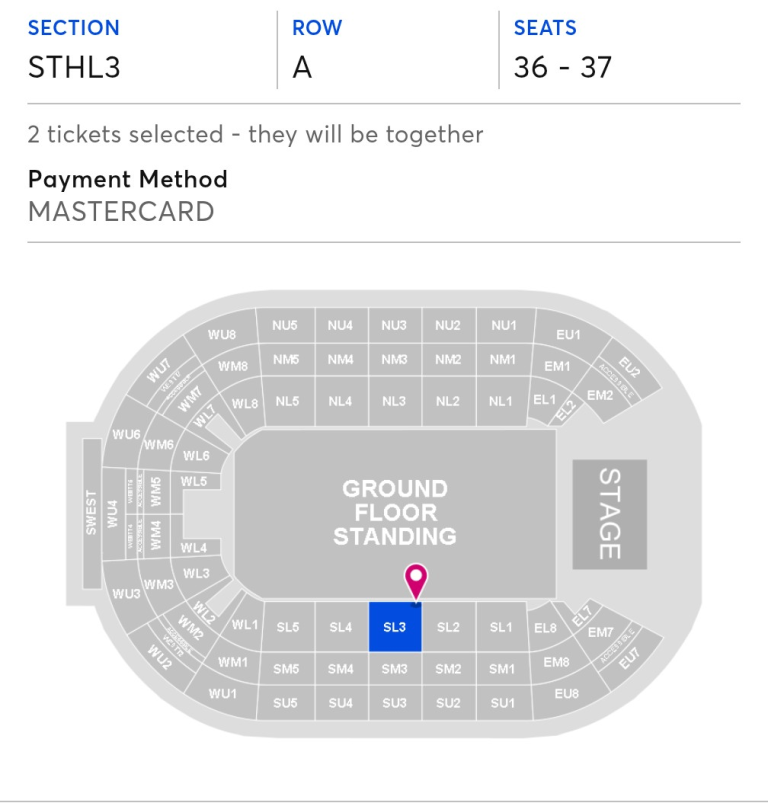Select section EU8 near the bottom right
The height and width of the screenshot is (803, 768).
click(564, 692)
